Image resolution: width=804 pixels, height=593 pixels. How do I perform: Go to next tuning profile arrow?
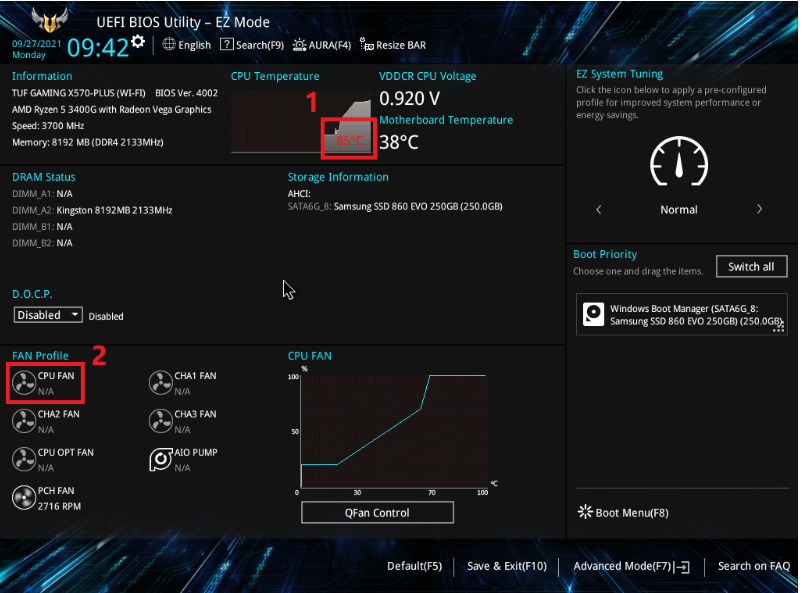tap(759, 209)
